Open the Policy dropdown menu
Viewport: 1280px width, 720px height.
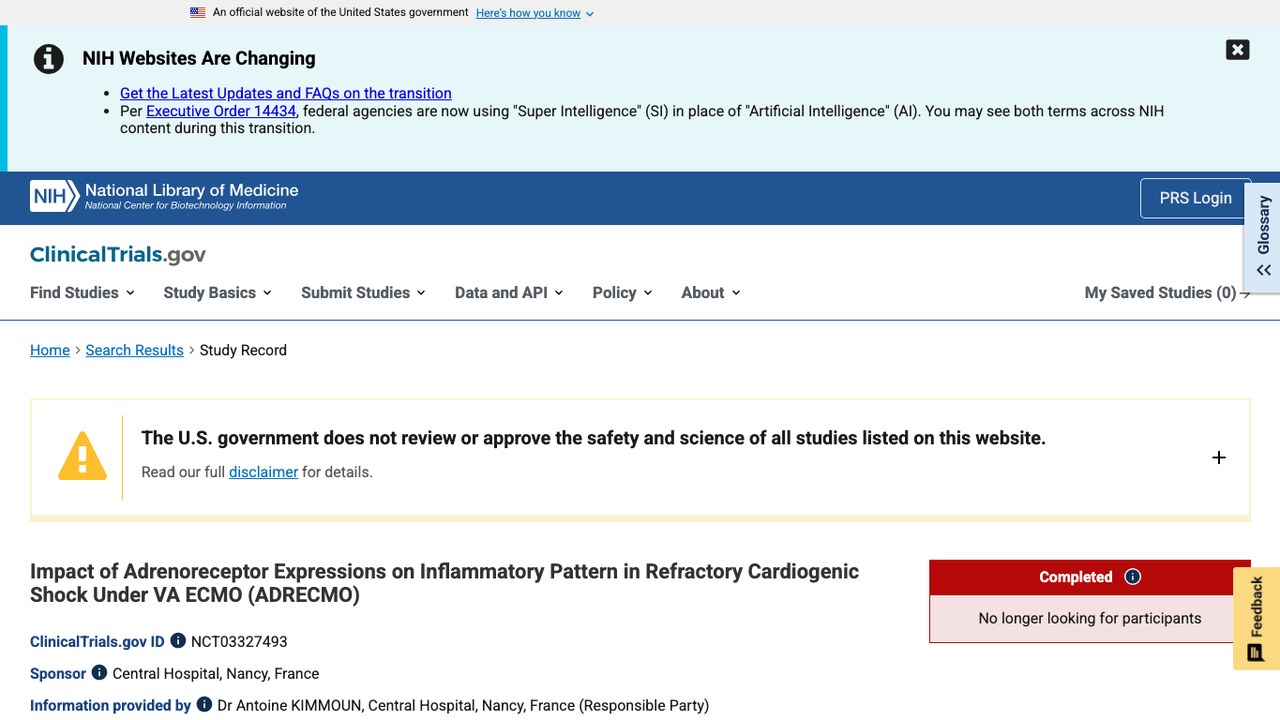pyautogui.click(x=622, y=293)
